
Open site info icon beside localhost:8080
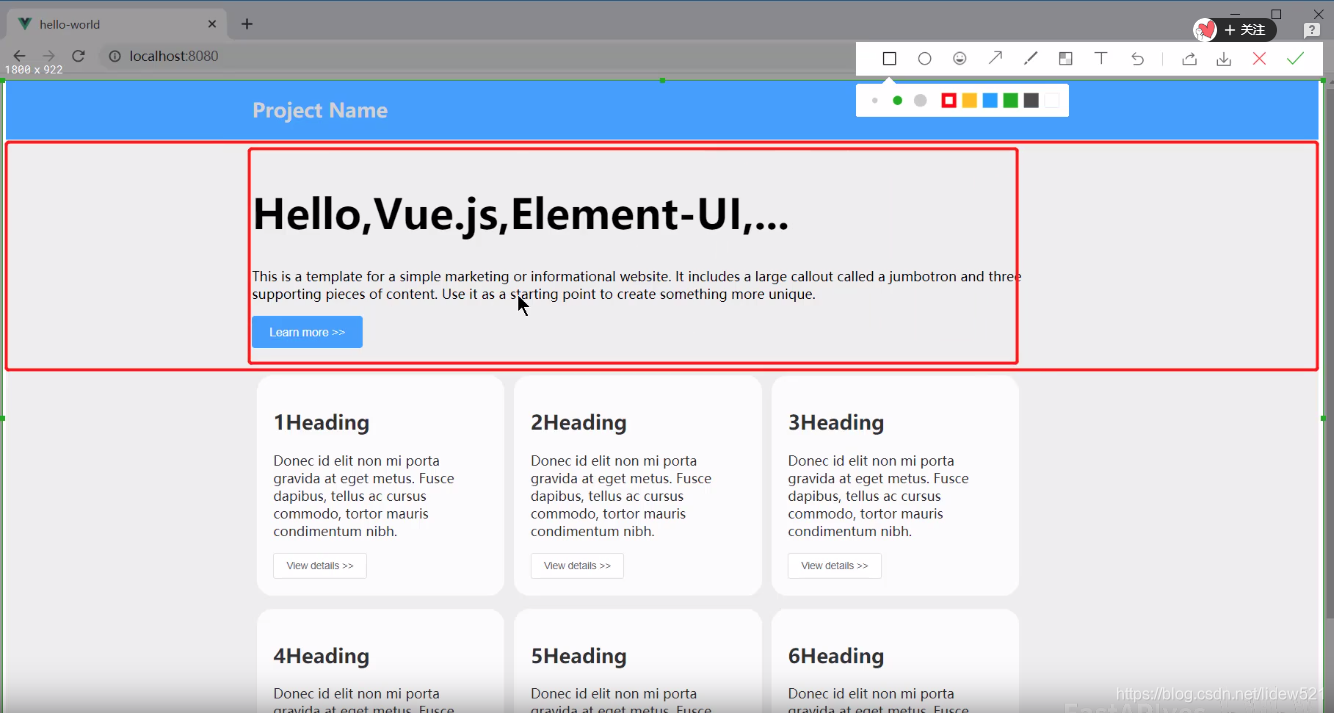[x=115, y=56]
